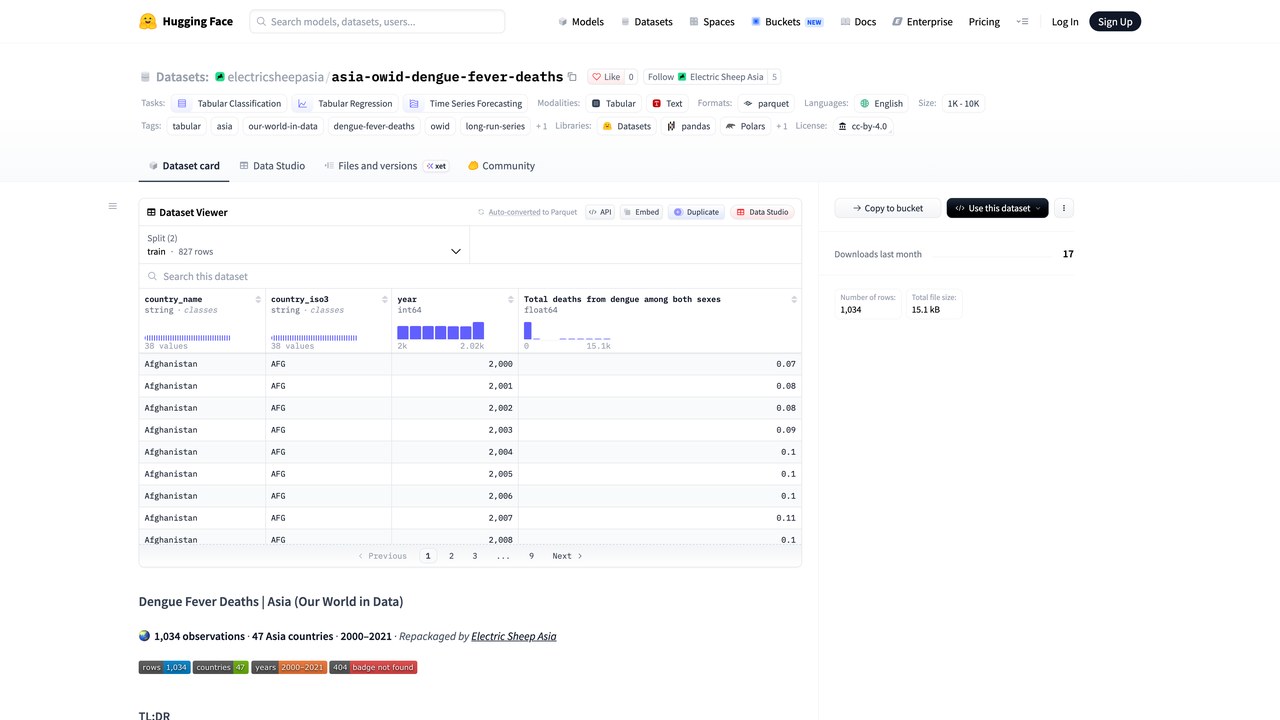Click the Search this dataset field
The width and height of the screenshot is (1280, 720).
point(470,276)
